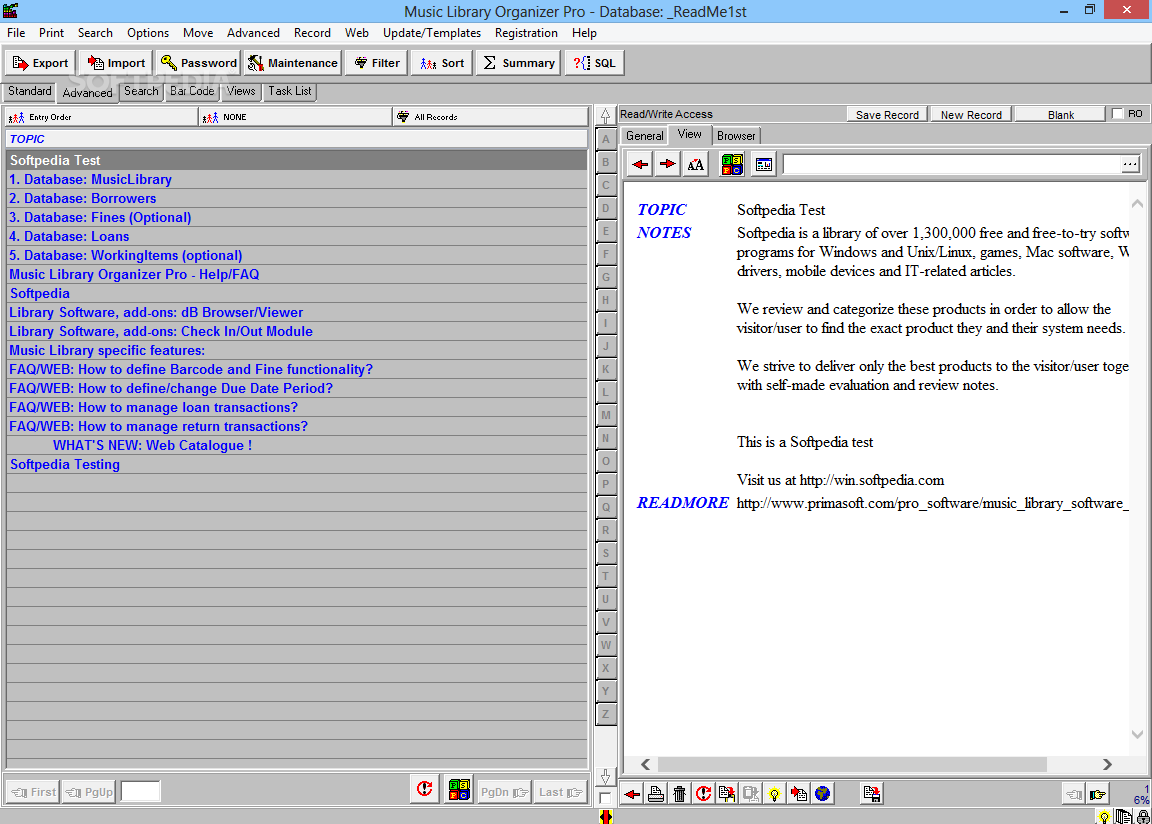Click colored blocks icon below record list
The image size is (1152, 824).
coord(459,789)
